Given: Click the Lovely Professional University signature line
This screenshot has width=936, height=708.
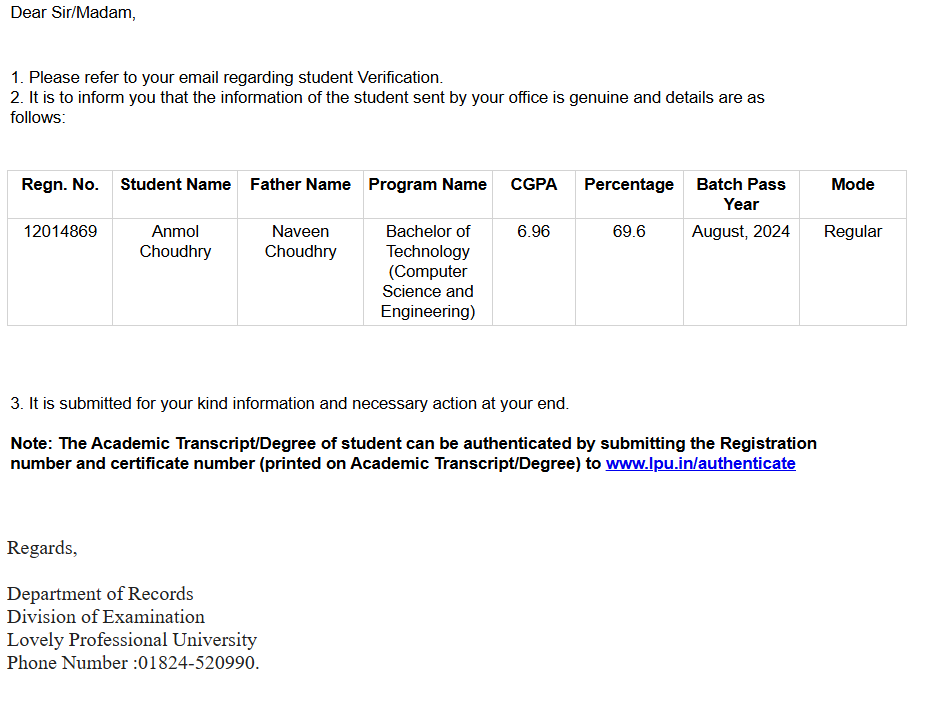Looking at the screenshot, I should pos(132,640).
